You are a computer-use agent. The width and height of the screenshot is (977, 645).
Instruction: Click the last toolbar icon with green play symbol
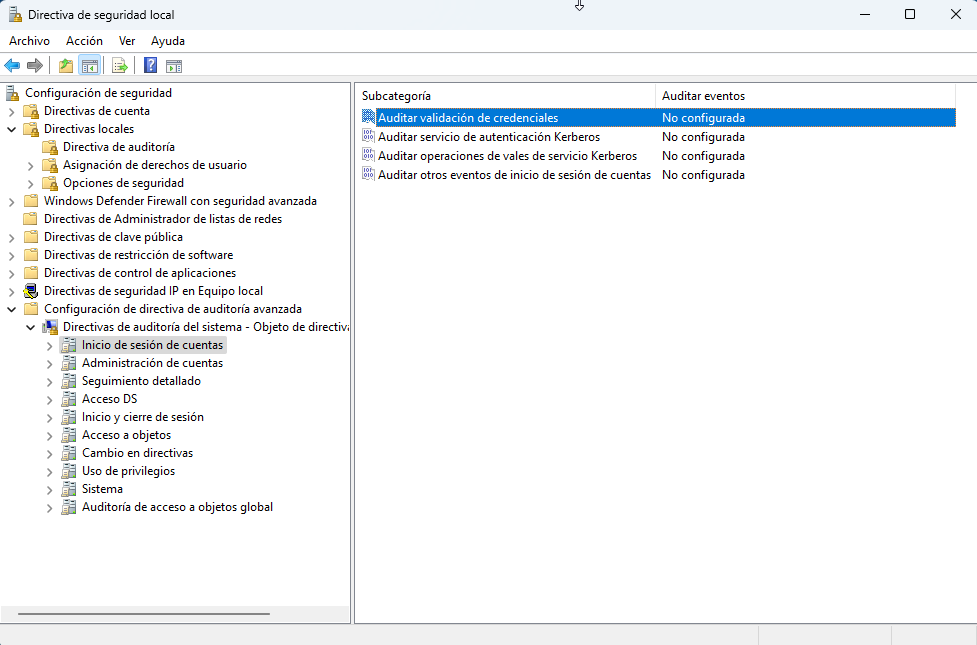(x=174, y=65)
